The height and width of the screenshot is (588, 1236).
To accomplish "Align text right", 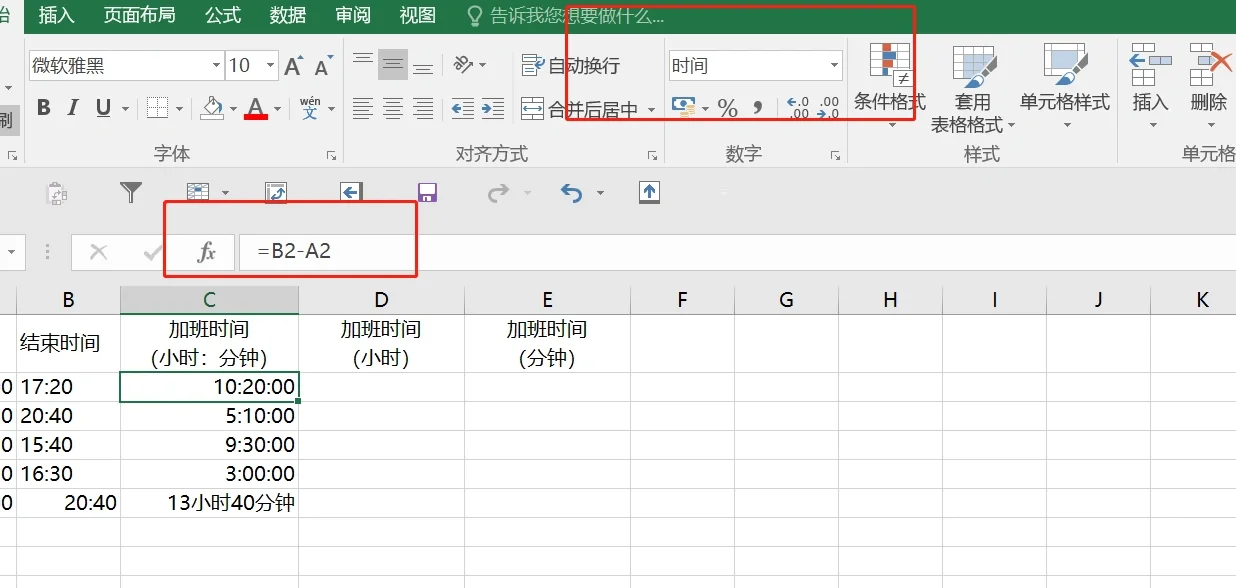I will click(423, 108).
